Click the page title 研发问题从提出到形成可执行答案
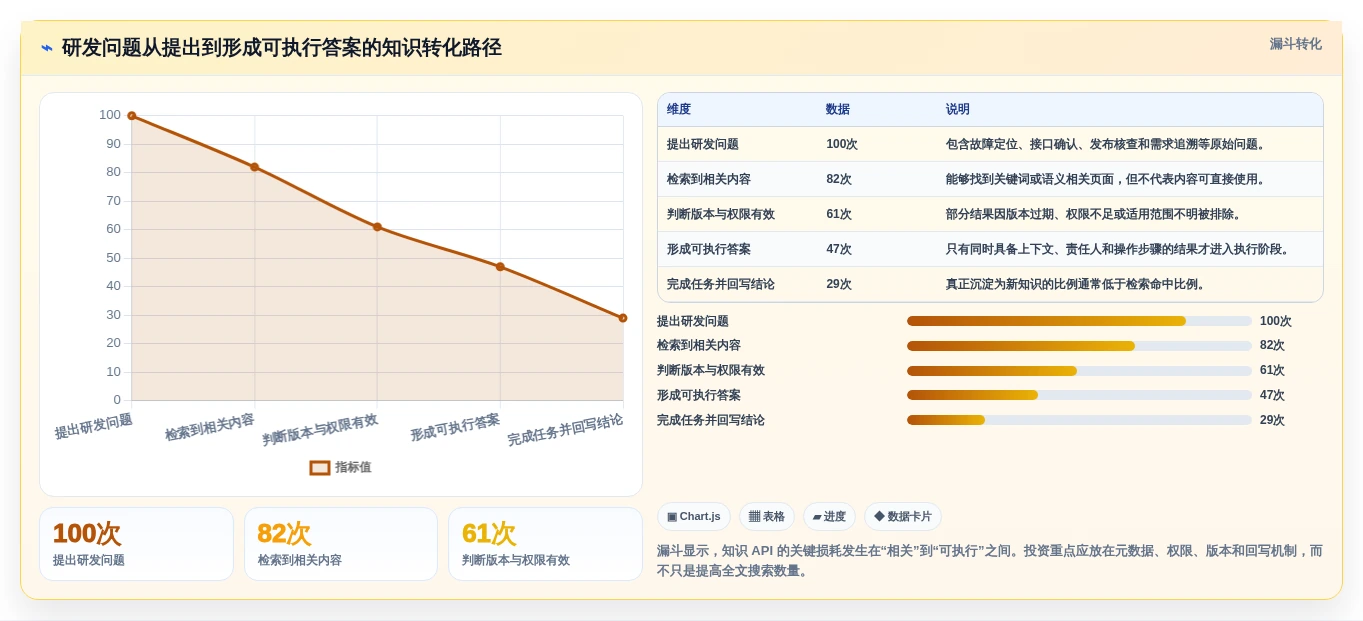 click(281, 48)
